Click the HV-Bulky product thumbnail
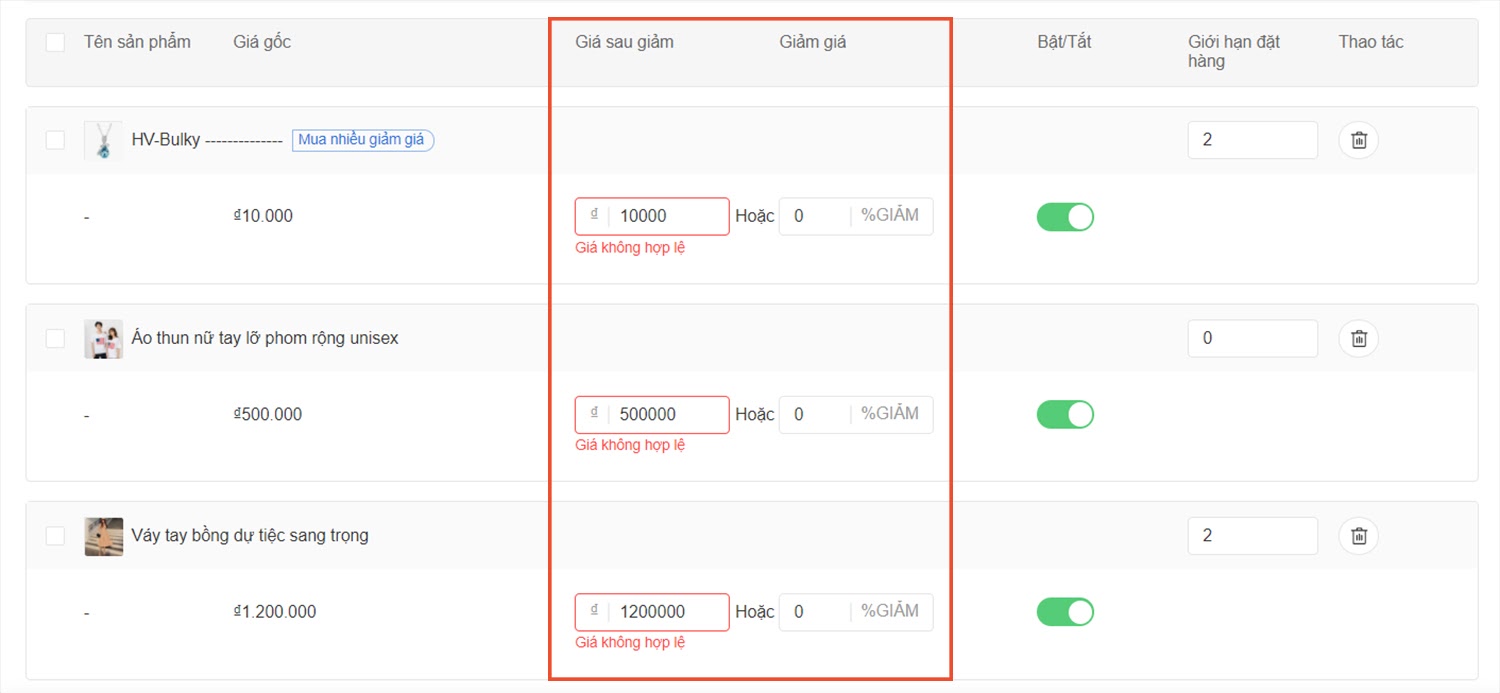 pos(103,141)
